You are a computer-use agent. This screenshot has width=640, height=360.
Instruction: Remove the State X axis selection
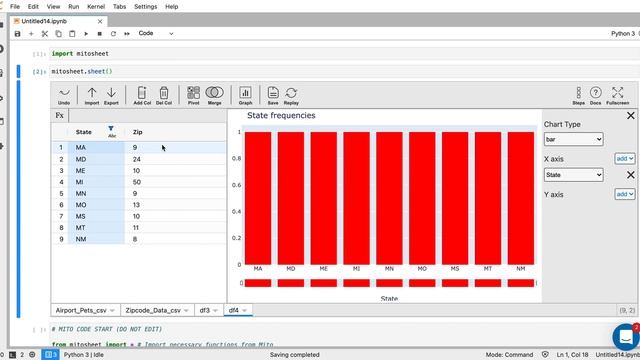pyautogui.click(x=631, y=175)
